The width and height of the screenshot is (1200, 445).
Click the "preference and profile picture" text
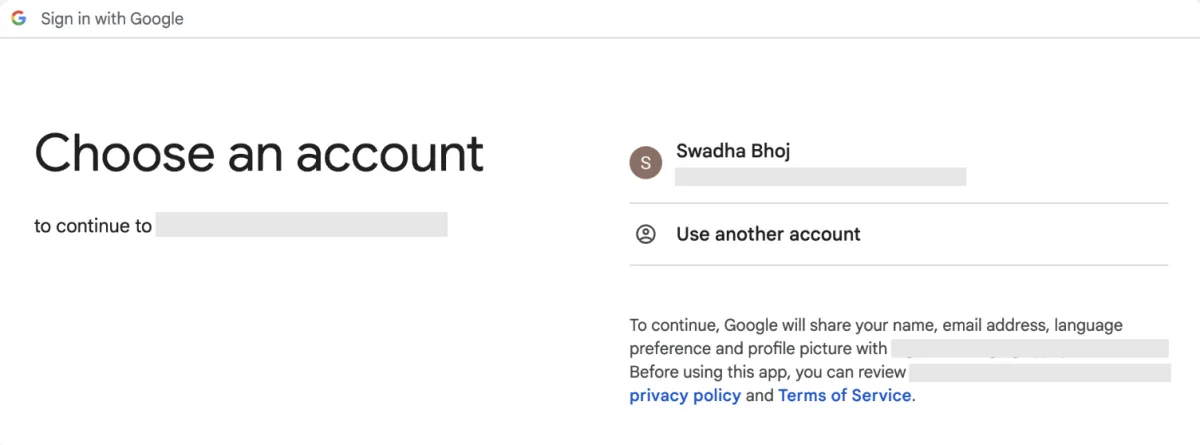[x=758, y=348]
